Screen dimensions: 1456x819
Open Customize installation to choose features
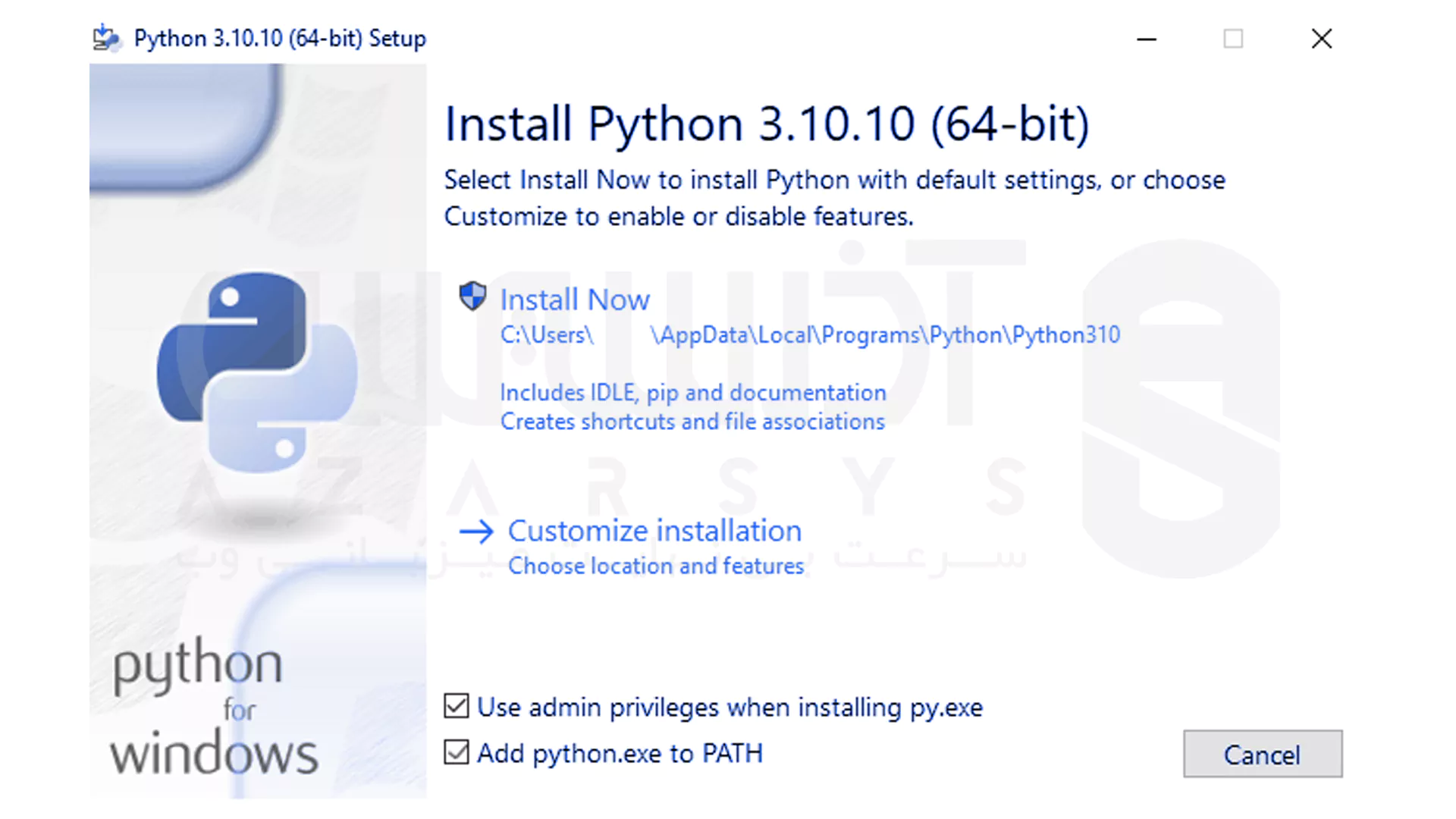(654, 531)
